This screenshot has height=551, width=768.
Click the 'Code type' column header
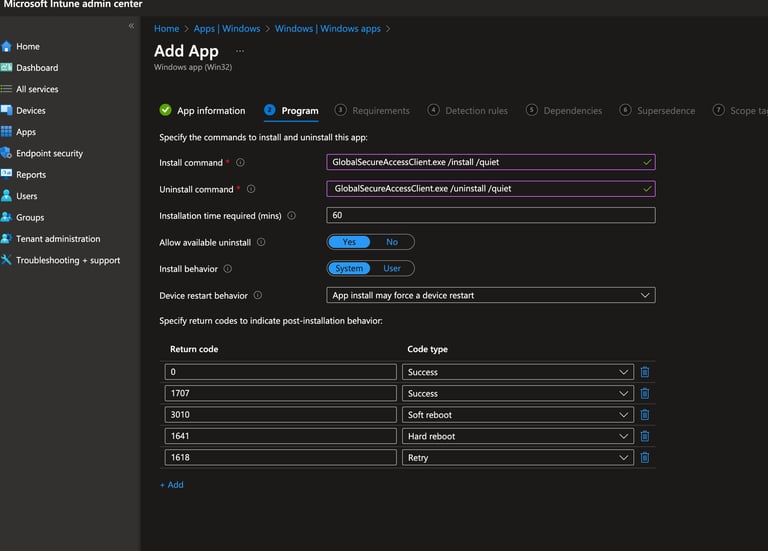tap(428, 349)
